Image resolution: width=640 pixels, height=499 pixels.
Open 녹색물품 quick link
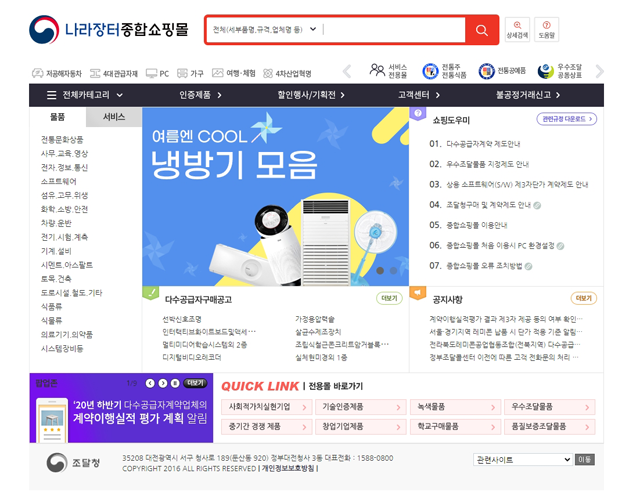click(456, 407)
